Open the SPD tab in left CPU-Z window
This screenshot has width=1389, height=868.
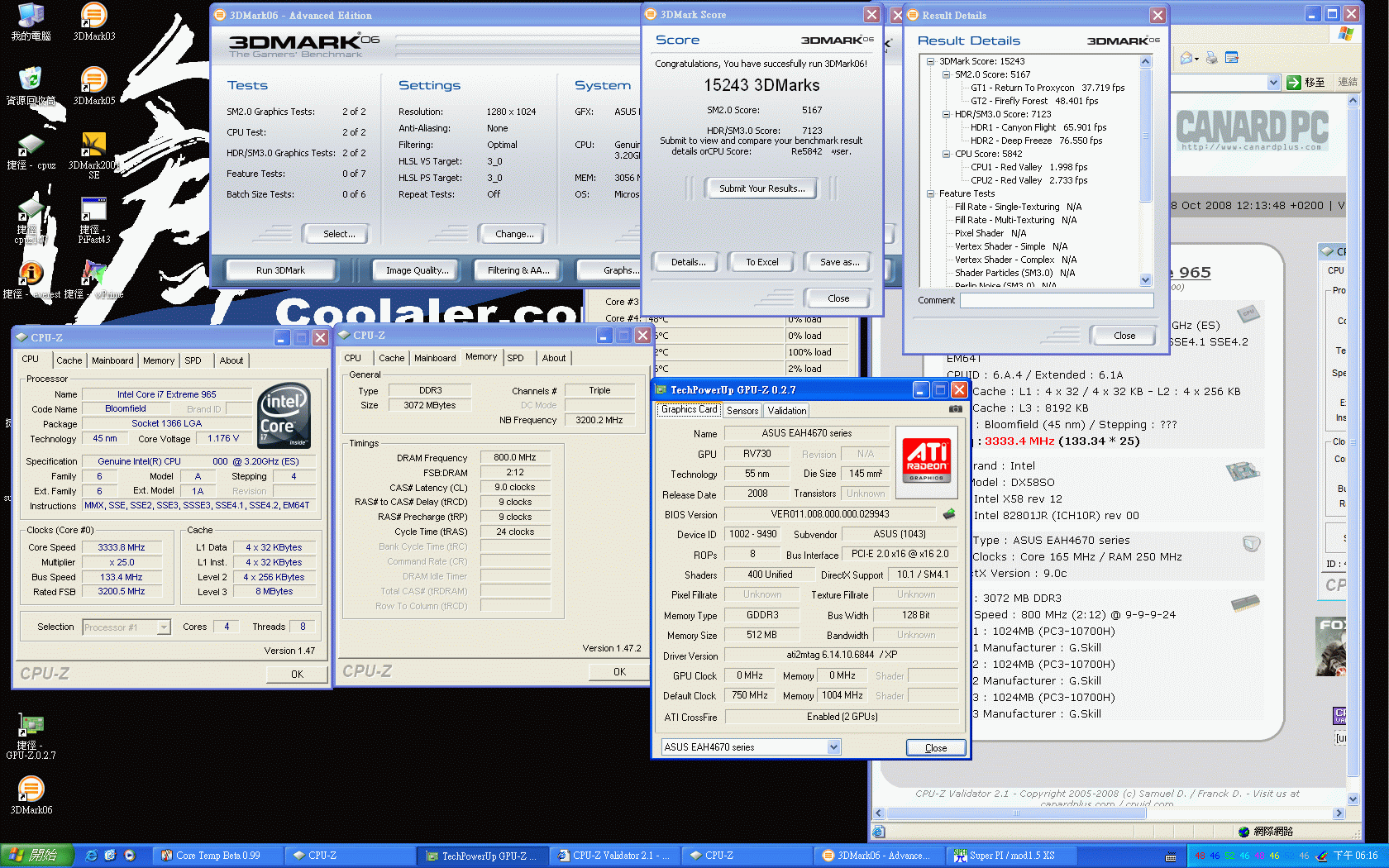193,360
